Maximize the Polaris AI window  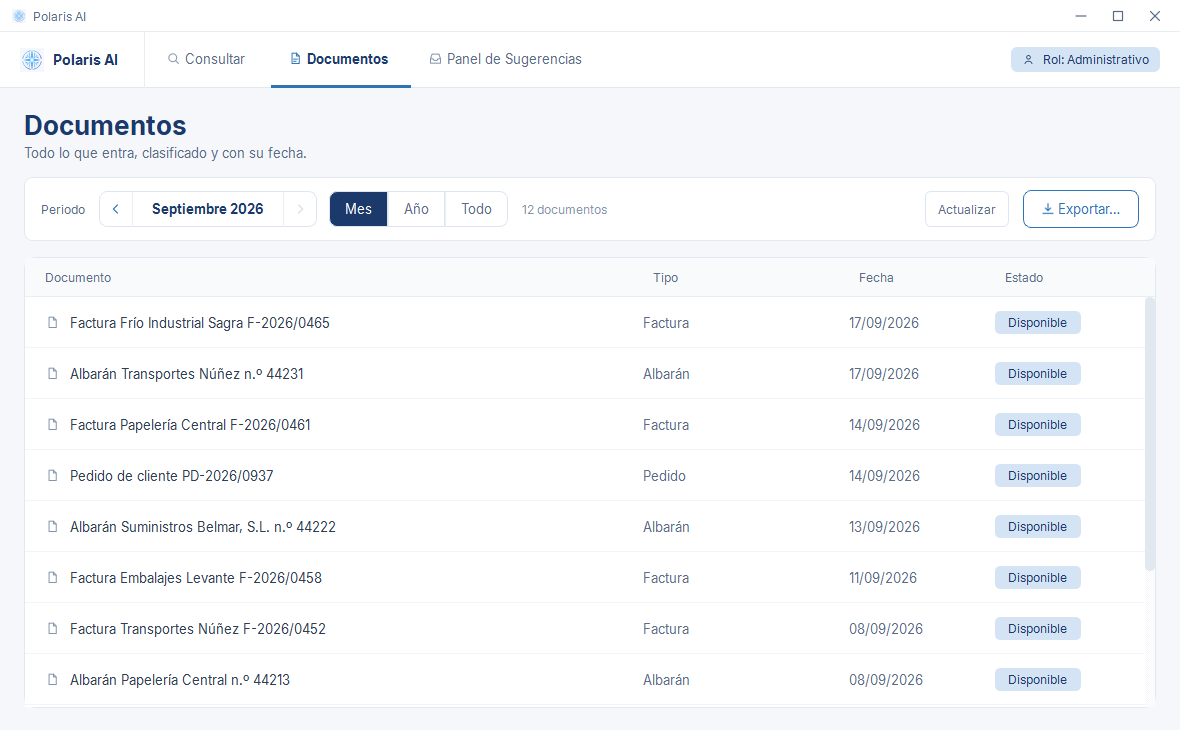[1118, 16]
